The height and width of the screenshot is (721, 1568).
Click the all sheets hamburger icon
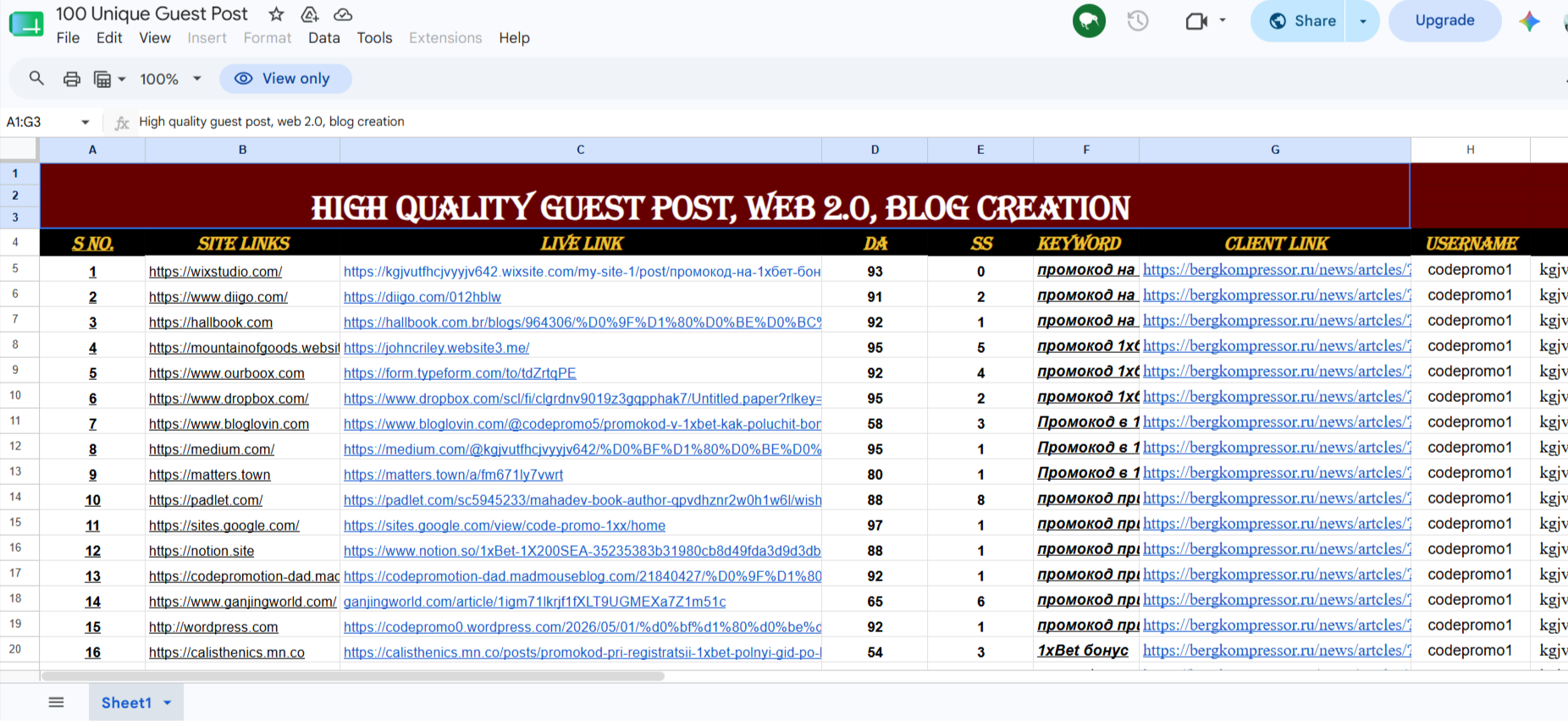click(x=56, y=702)
